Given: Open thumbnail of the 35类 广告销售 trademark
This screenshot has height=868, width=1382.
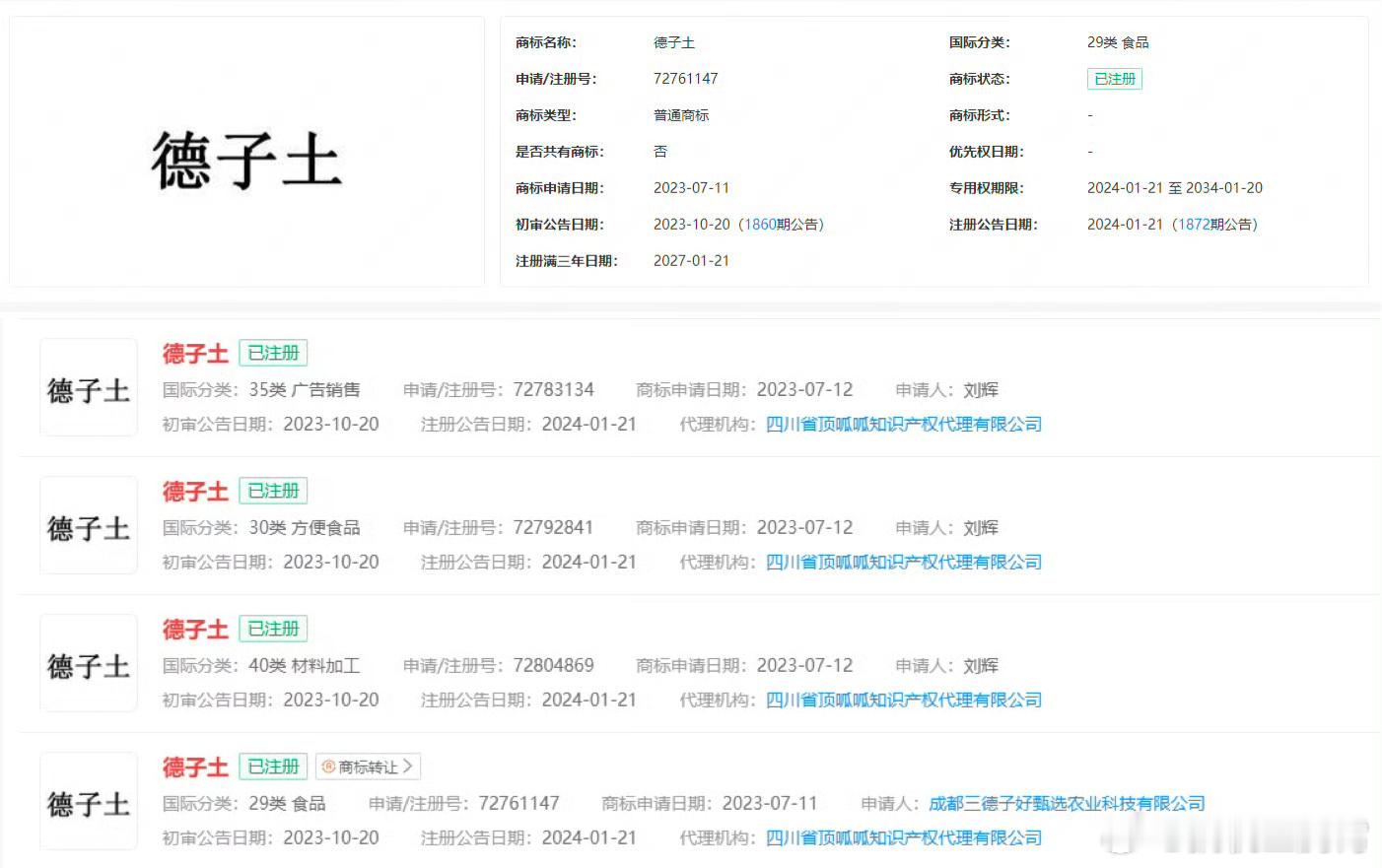Looking at the screenshot, I should click(x=89, y=387).
